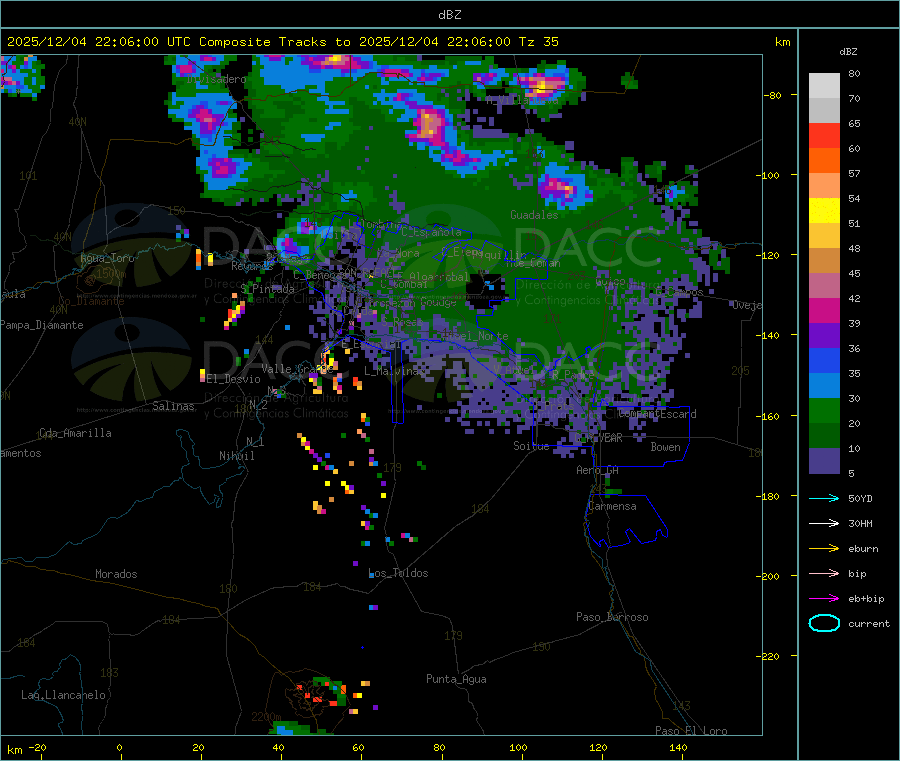
Task: Select the pink bip arrow icon
Action: point(824,573)
